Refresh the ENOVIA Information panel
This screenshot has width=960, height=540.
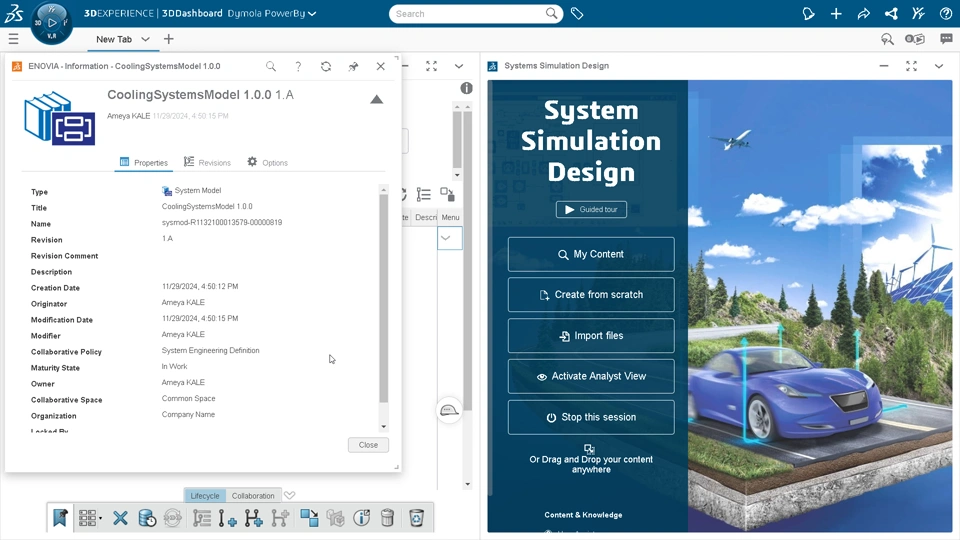326,66
